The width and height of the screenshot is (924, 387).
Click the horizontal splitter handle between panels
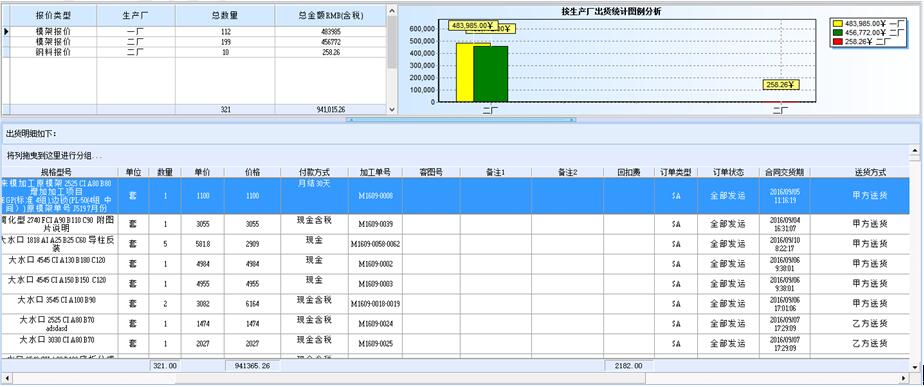461,120
